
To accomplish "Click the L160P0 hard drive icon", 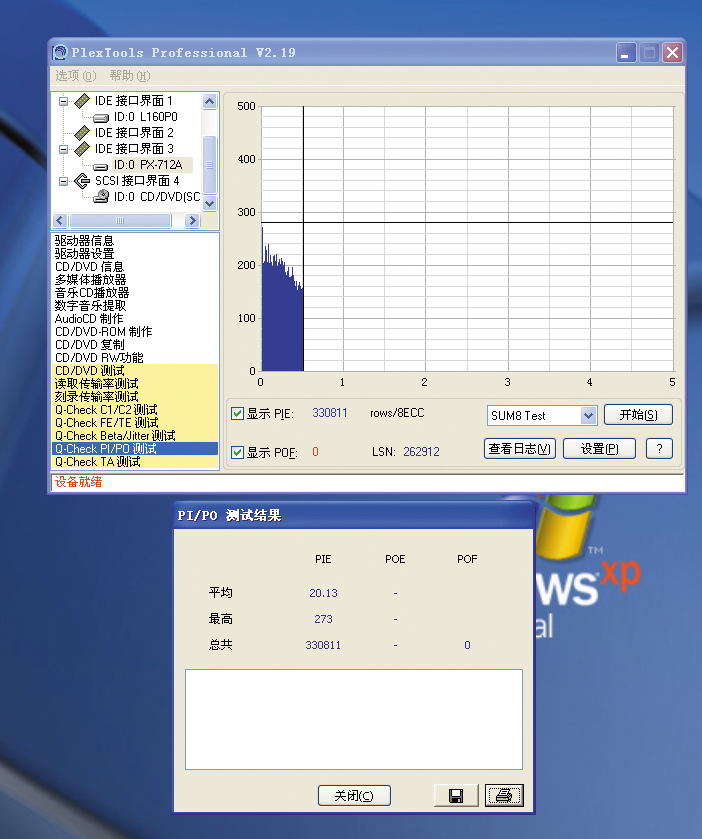I will click(x=101, y=117).
